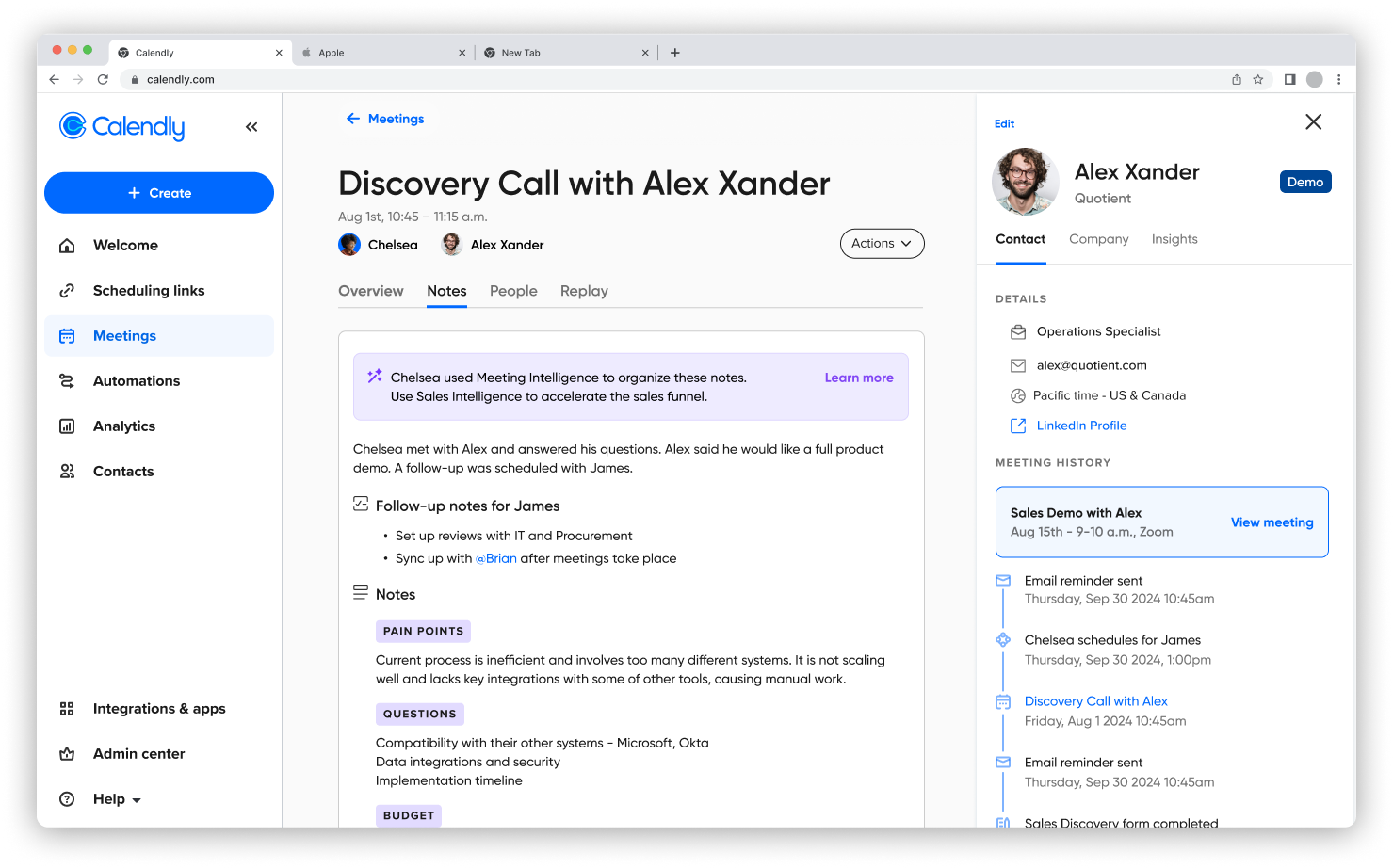This screenshot has height=868, width=1393.
Task: Click Chelsea's avatar under the title
Action: [x=349, y=245]
